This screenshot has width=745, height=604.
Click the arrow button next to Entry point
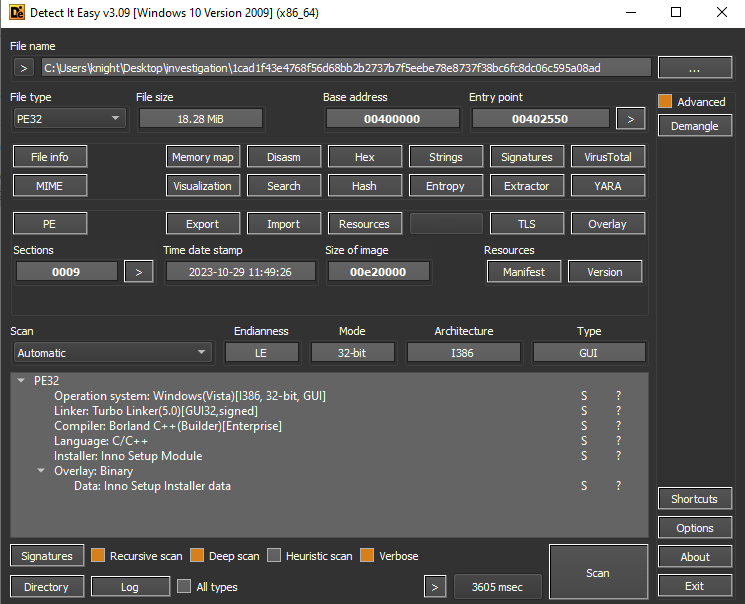pos(630,119)
